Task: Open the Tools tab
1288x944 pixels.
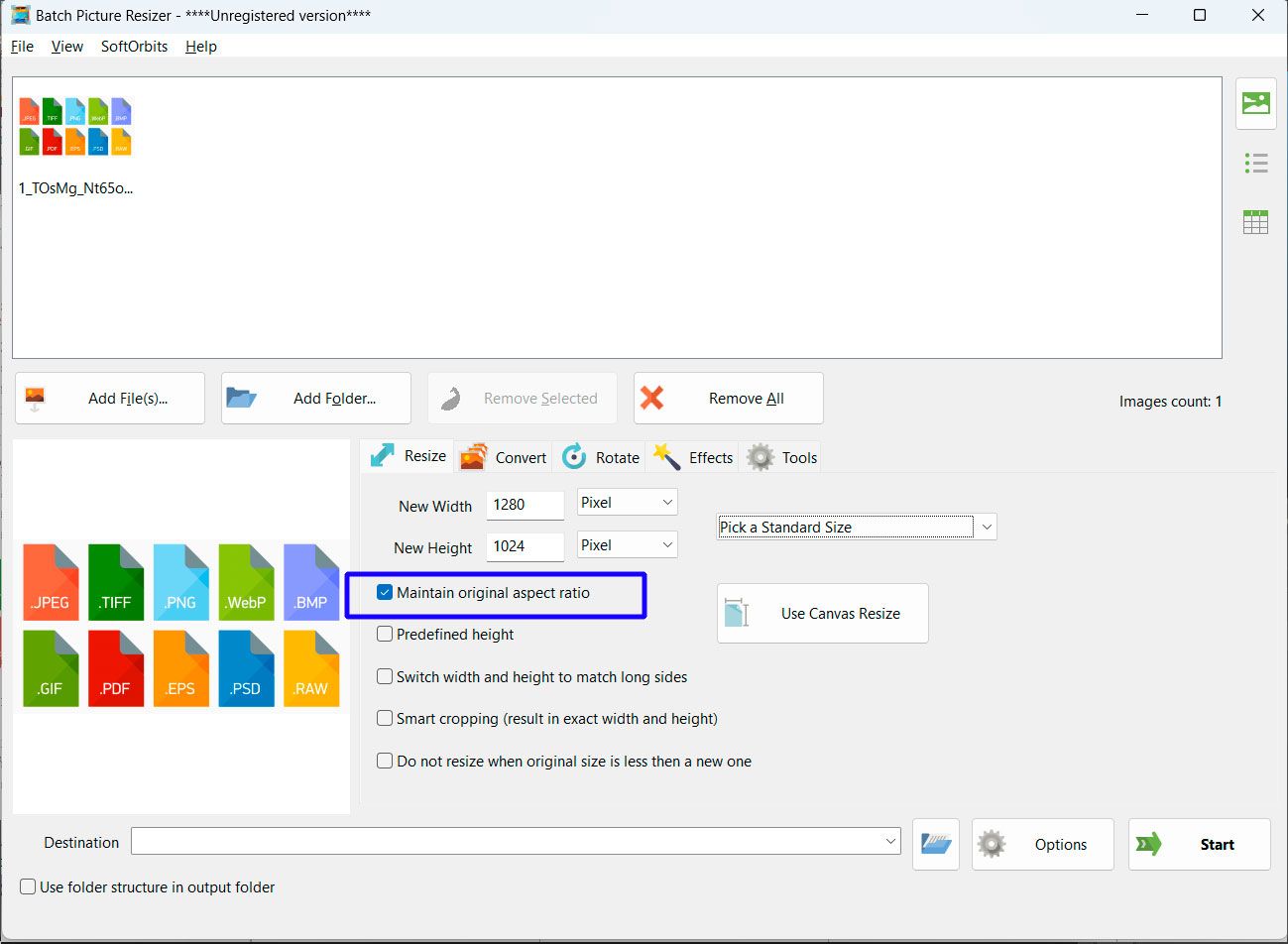Action: (782, 457)
